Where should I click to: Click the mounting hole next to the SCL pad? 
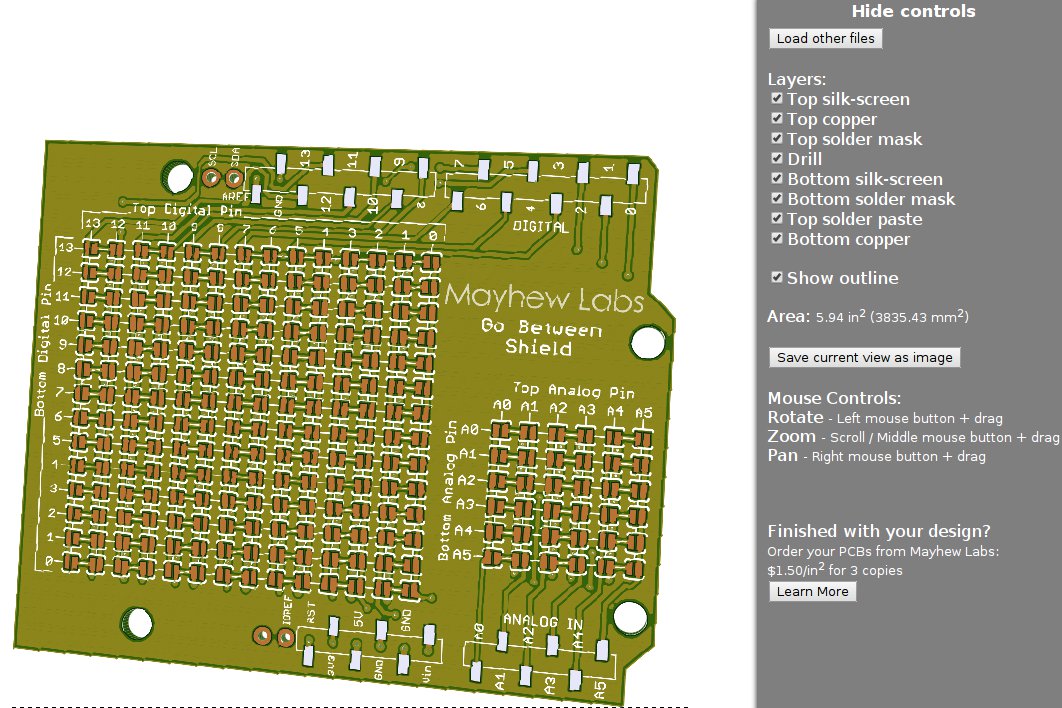point(178,176)
